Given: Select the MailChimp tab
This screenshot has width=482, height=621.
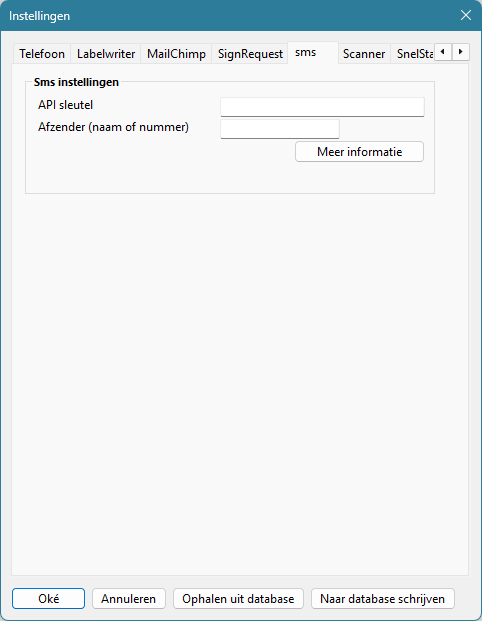Looking at the screenshot, I should 176,54.
